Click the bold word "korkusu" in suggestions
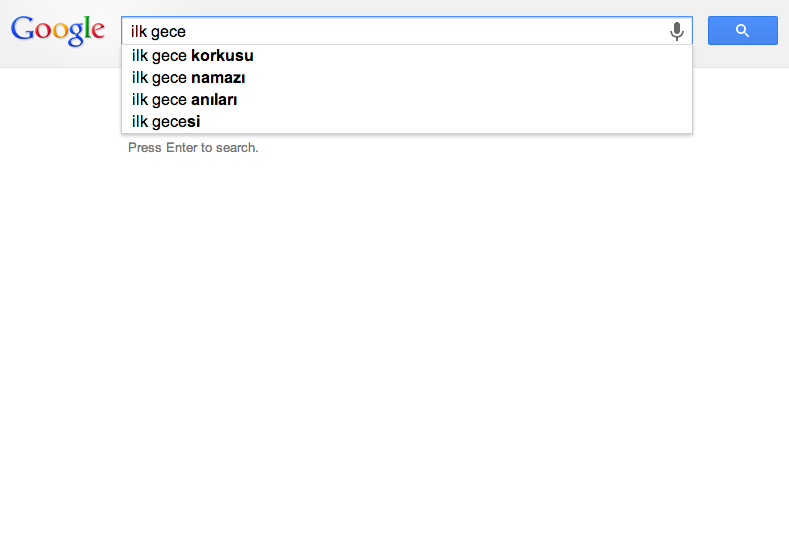789x544 pixels. pyautogui.click(x=222, y=56)
